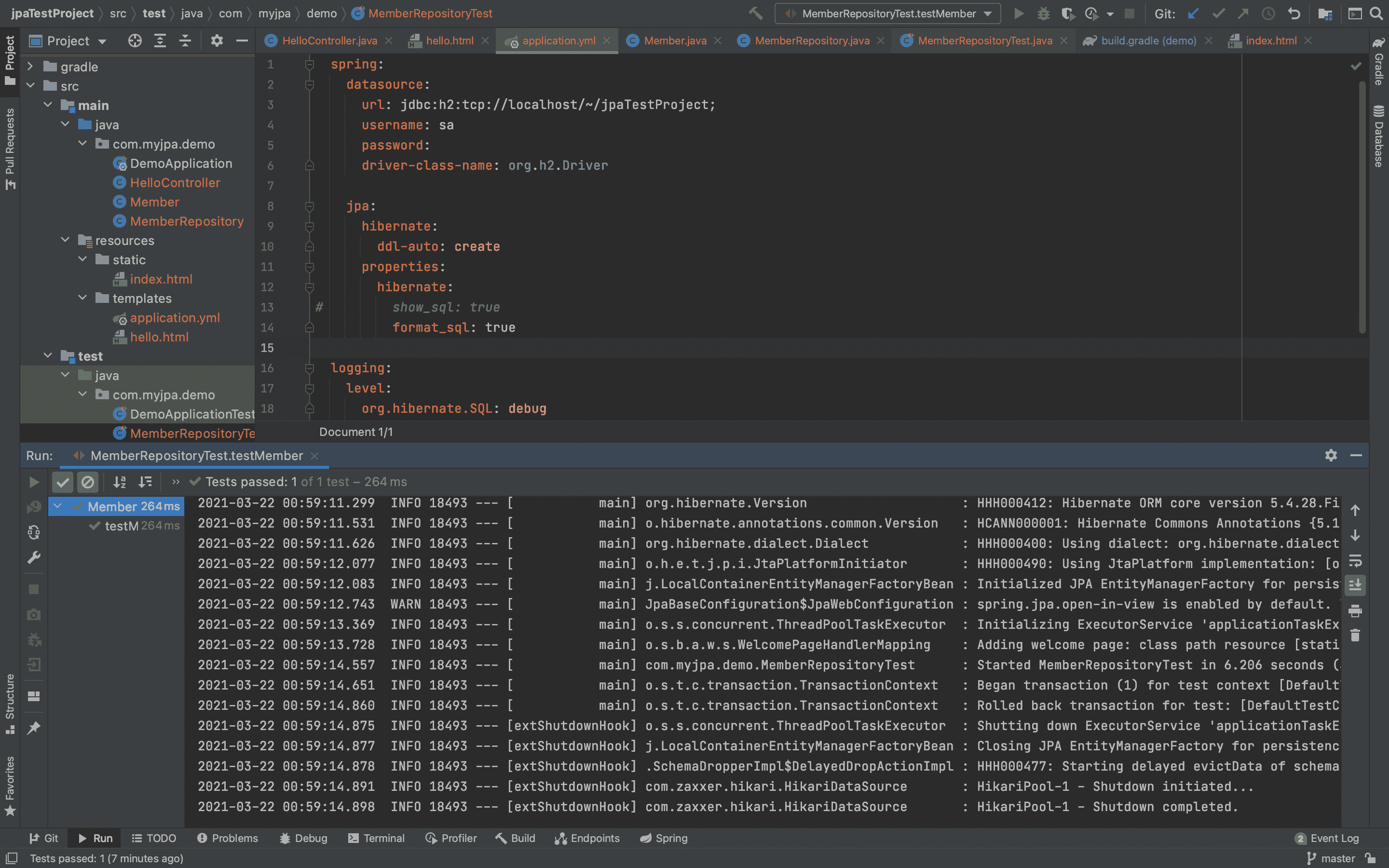This screenshot has width=1389, height=868.
Task: Click the editor vertical scrollbar
Action: point(1362,207)
